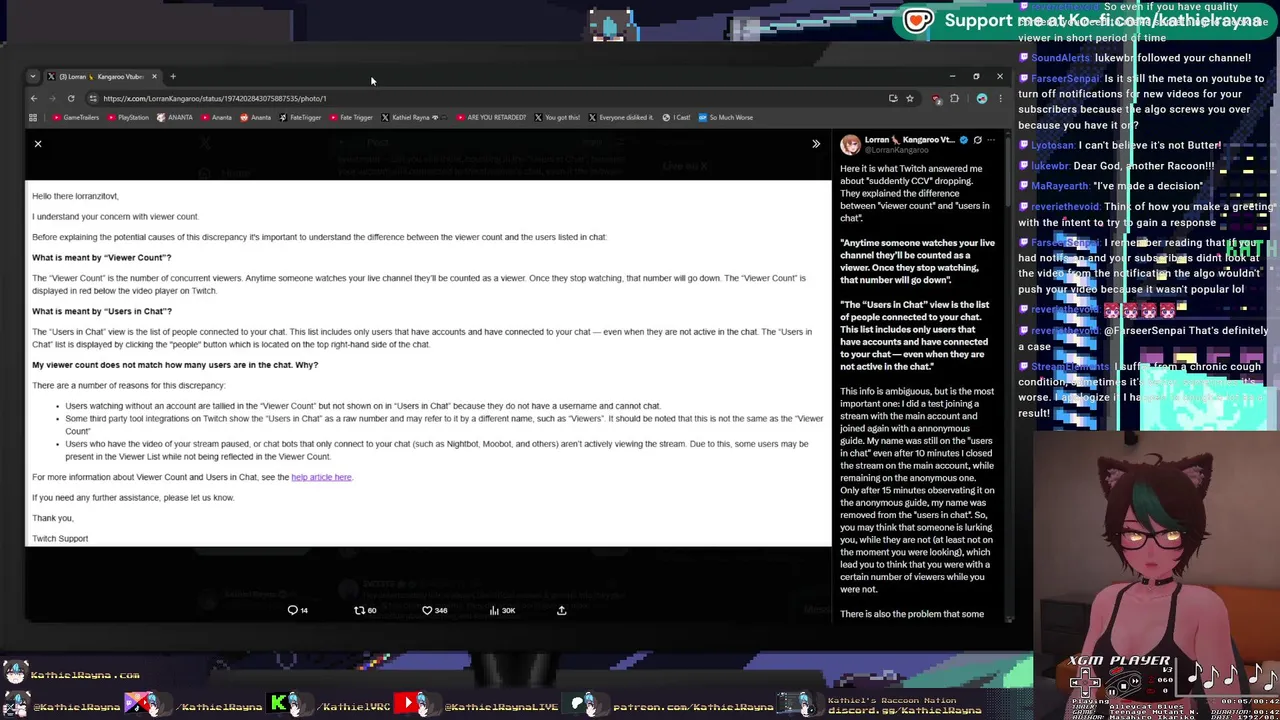View site information icon in address bar
The image size is (1280, 720).
coord(93,98)
